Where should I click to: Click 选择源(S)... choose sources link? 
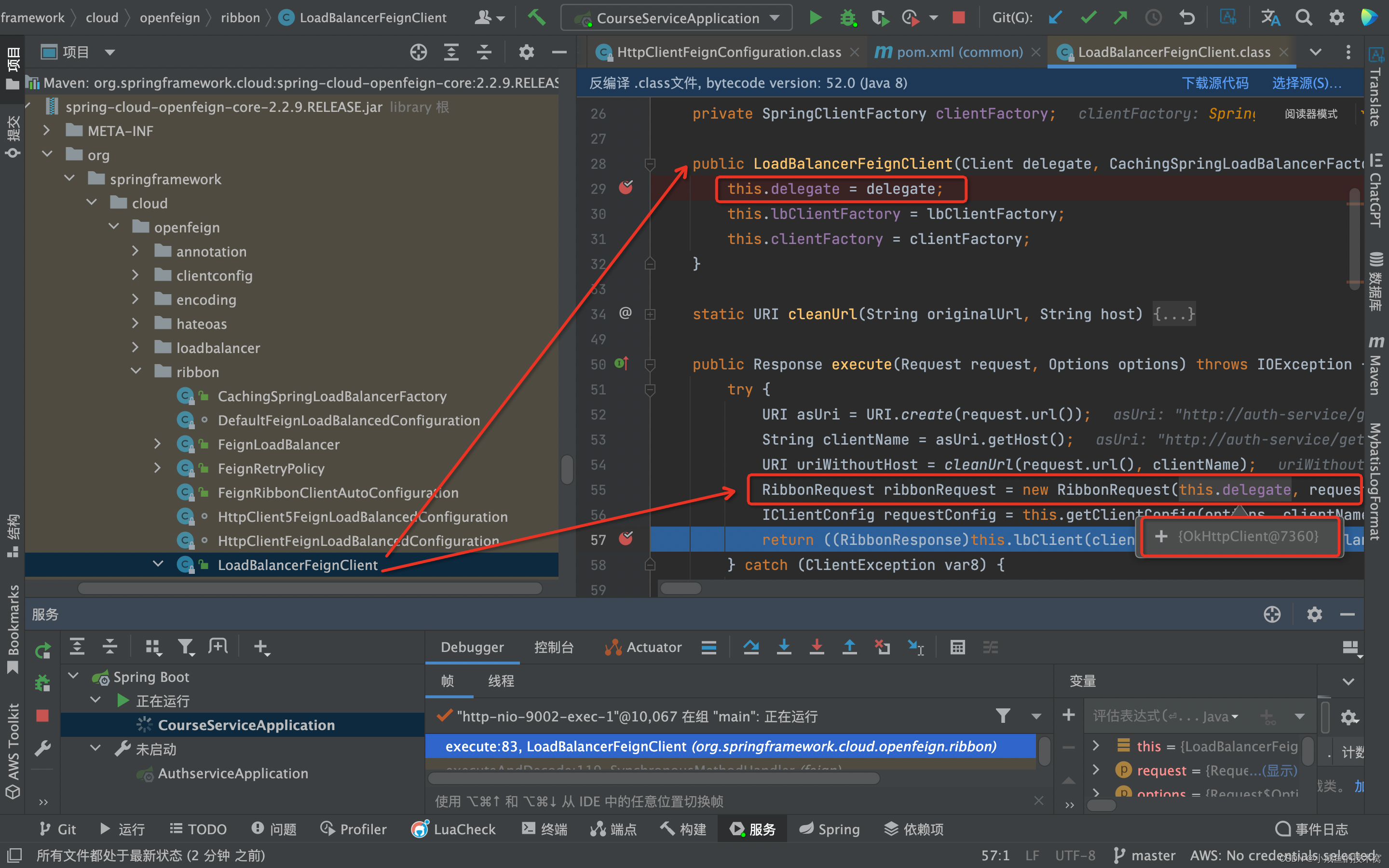tap(1307, 83)
